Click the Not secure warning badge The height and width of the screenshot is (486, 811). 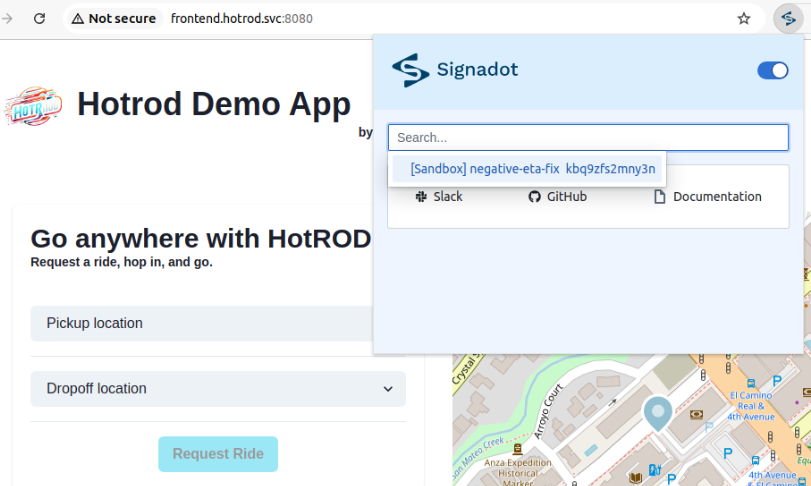(114, 19)
